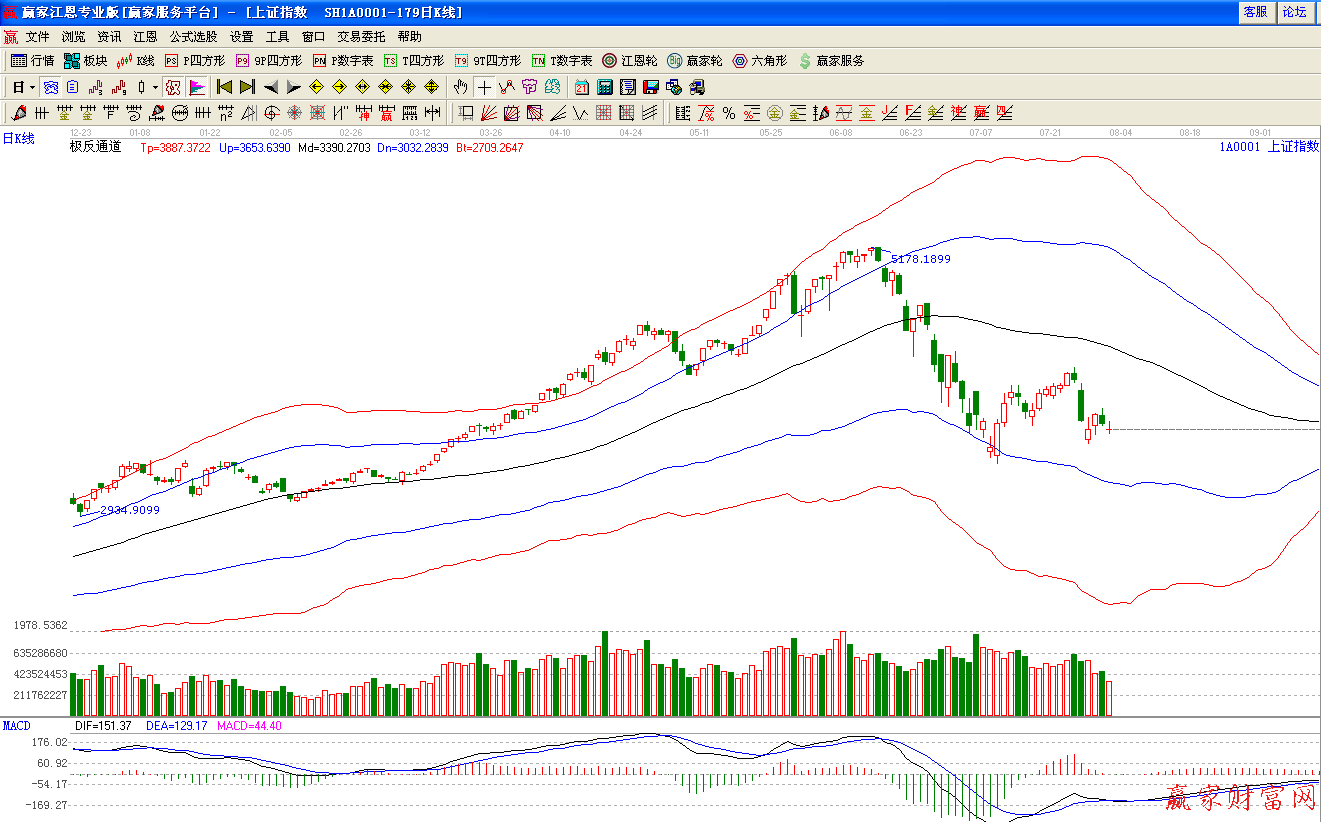Image resolution: width=1321 pixels, height=822 pixels.
Task: Open the 公式选股 menu
Action: pos(193,37)
